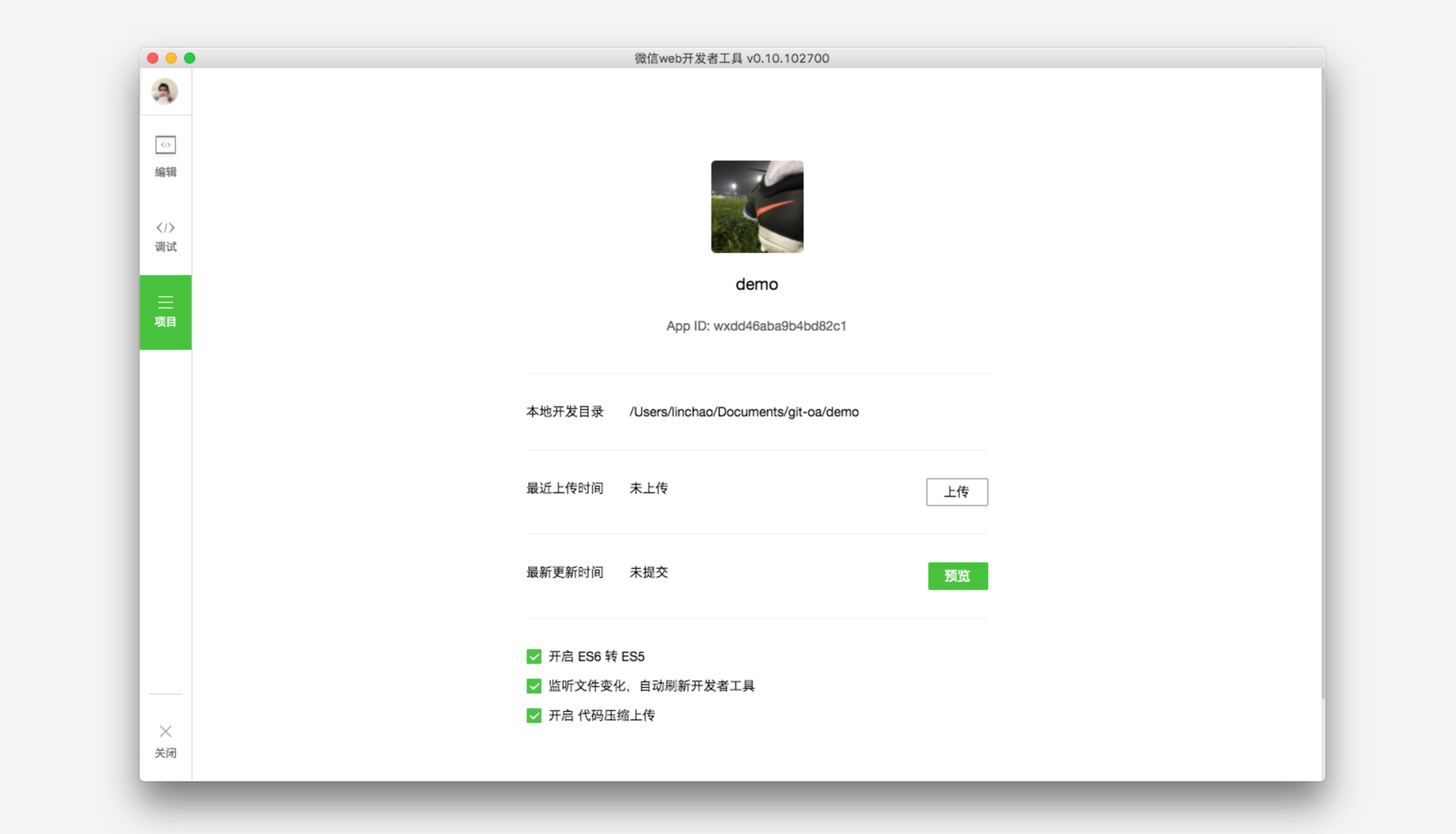Click the local directory path text

tap(743, 412)
